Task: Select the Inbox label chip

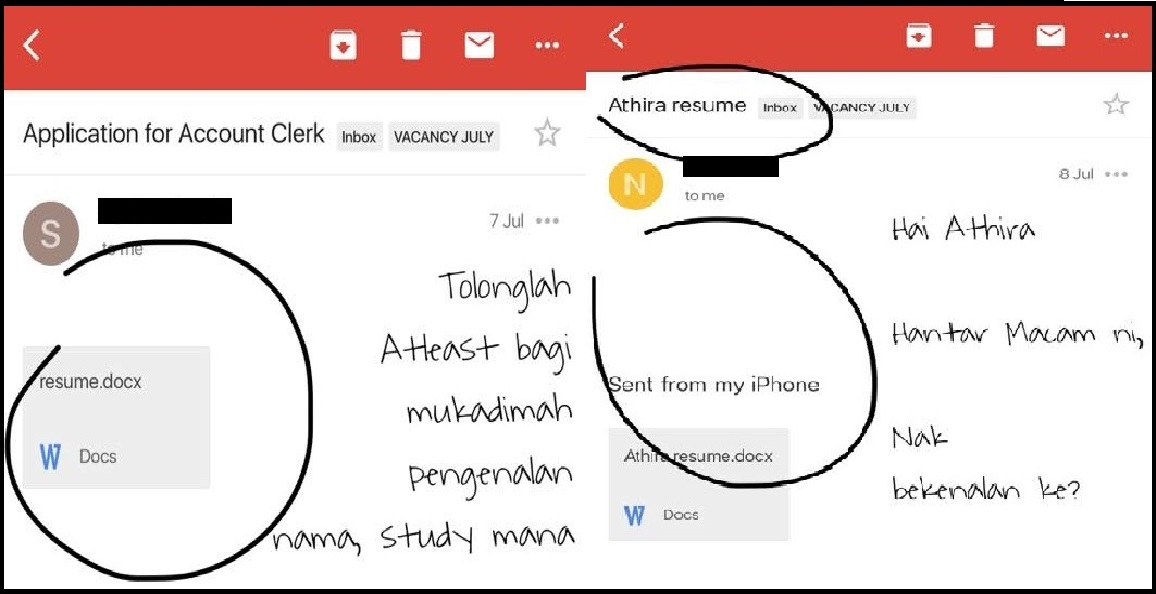Action: [x=357, y=137]
